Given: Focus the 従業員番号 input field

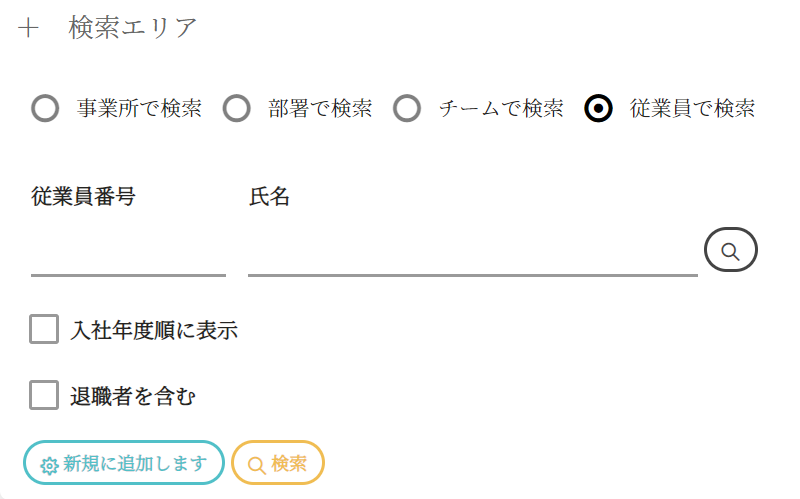Looking at the screenshot, I should coord(128,254).
